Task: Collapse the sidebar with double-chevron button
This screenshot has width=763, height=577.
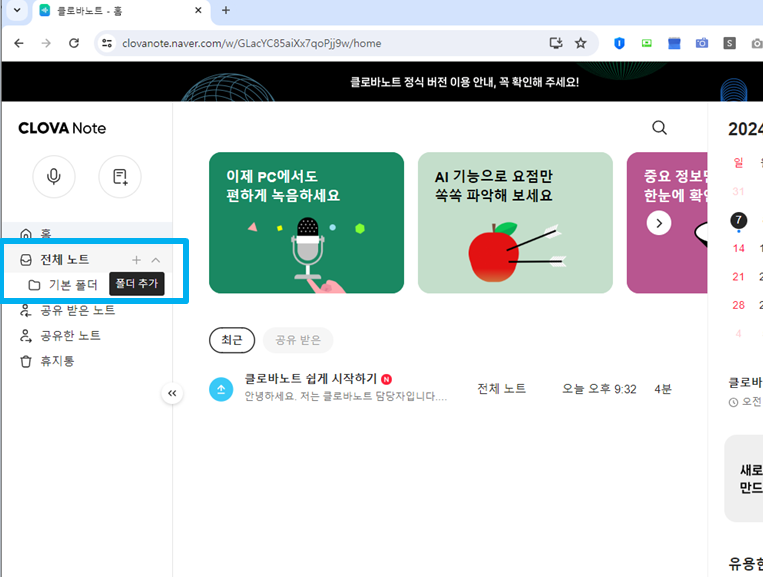Action: click(172, 393)
